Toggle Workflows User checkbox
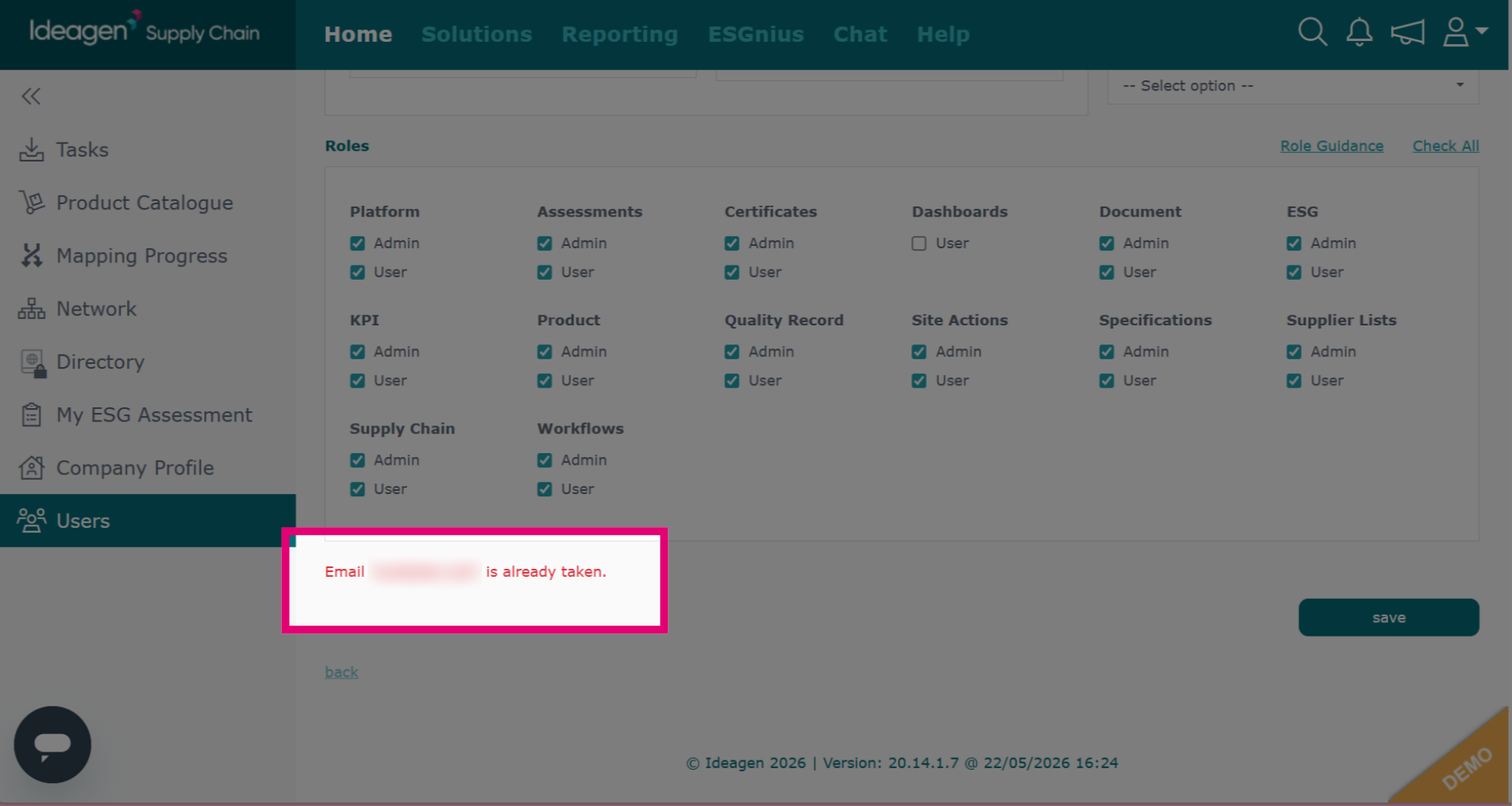The height and width of the screenshot is (806, 1512). click(x=545, y=489)
